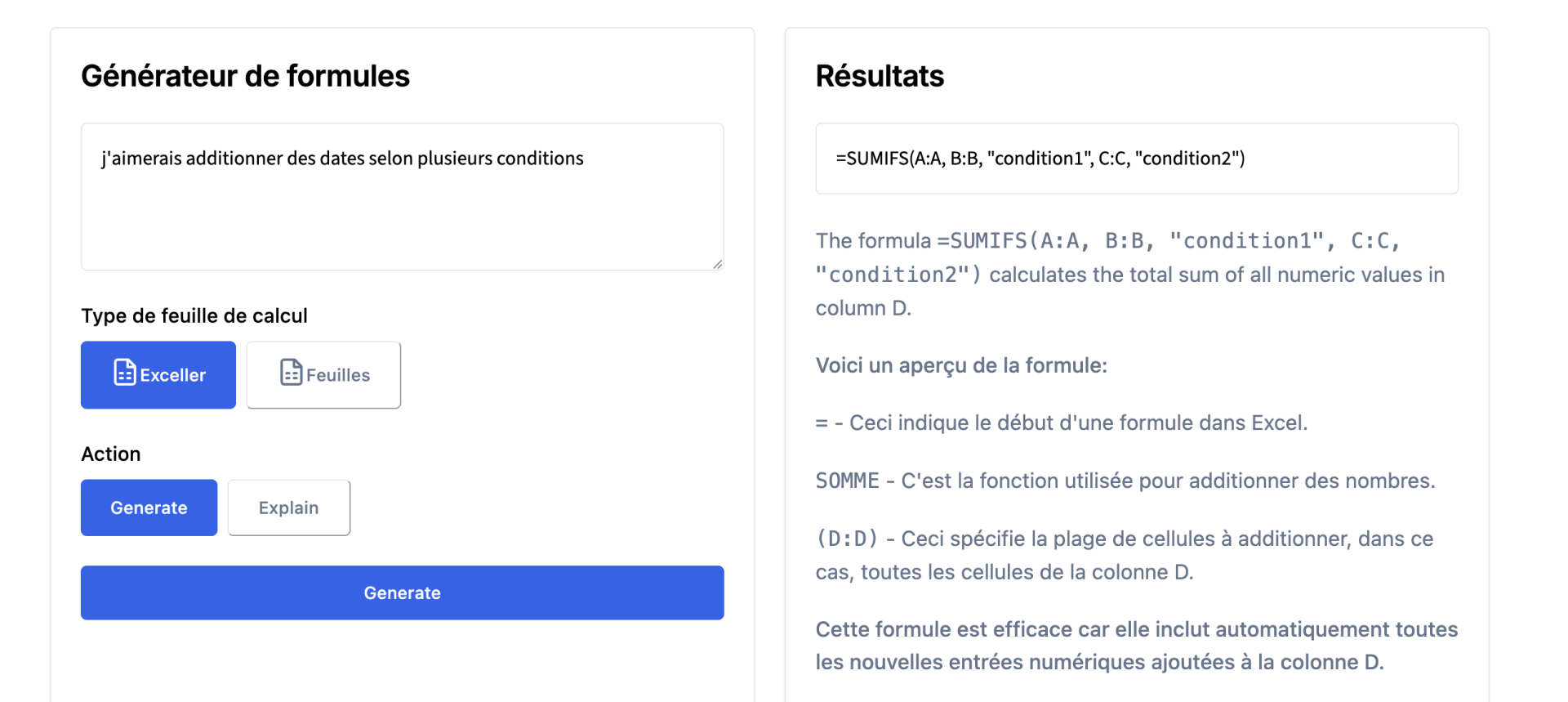Click the Générateur de formules heading

[245, 75]
